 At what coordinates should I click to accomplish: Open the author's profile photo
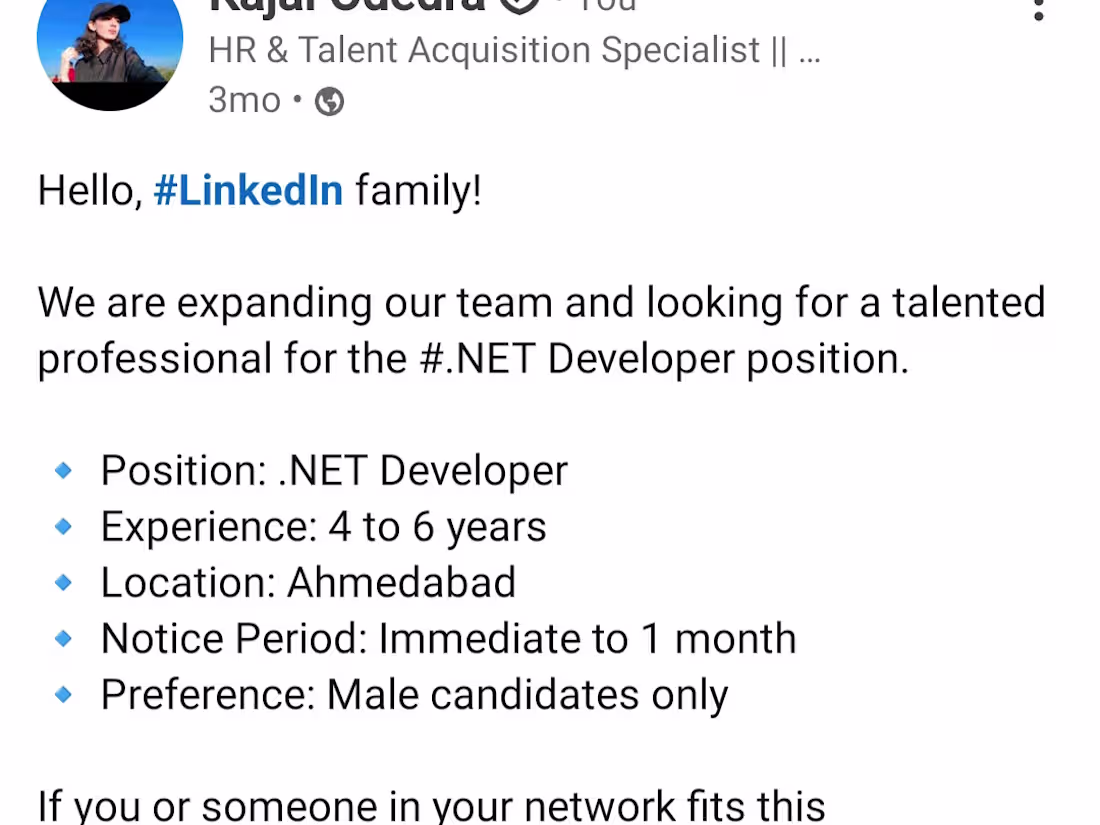(110, 43)
